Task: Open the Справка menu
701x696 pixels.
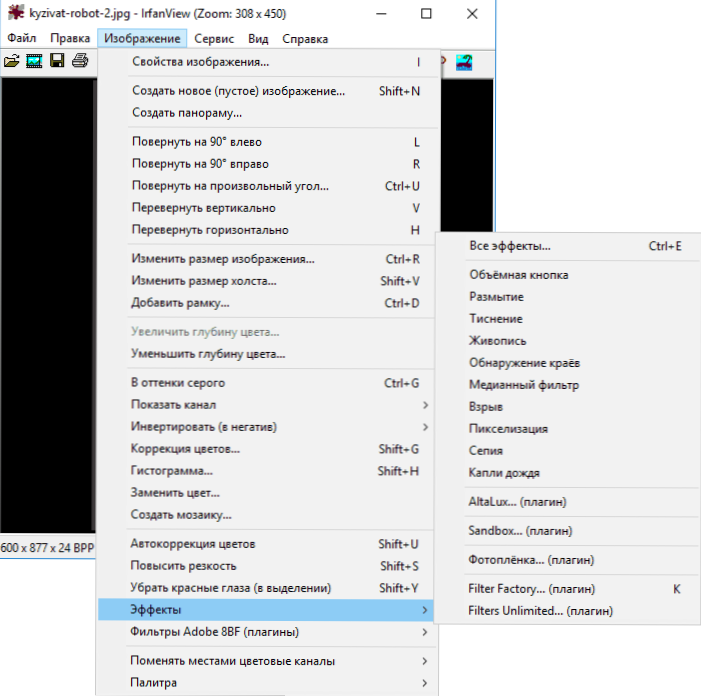Action: tap(305, 39)
